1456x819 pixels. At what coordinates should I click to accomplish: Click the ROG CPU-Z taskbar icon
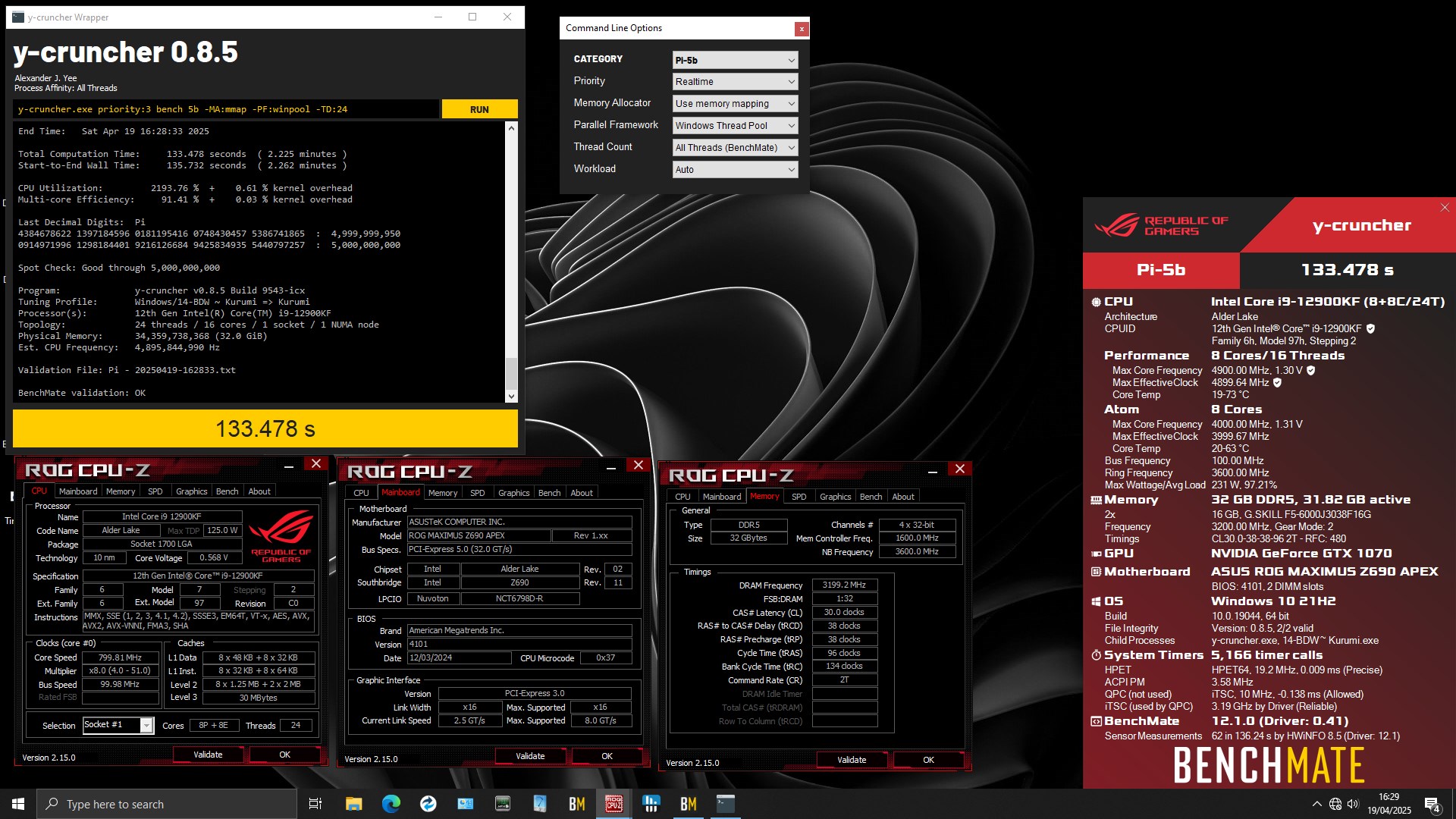coord(614,804)
